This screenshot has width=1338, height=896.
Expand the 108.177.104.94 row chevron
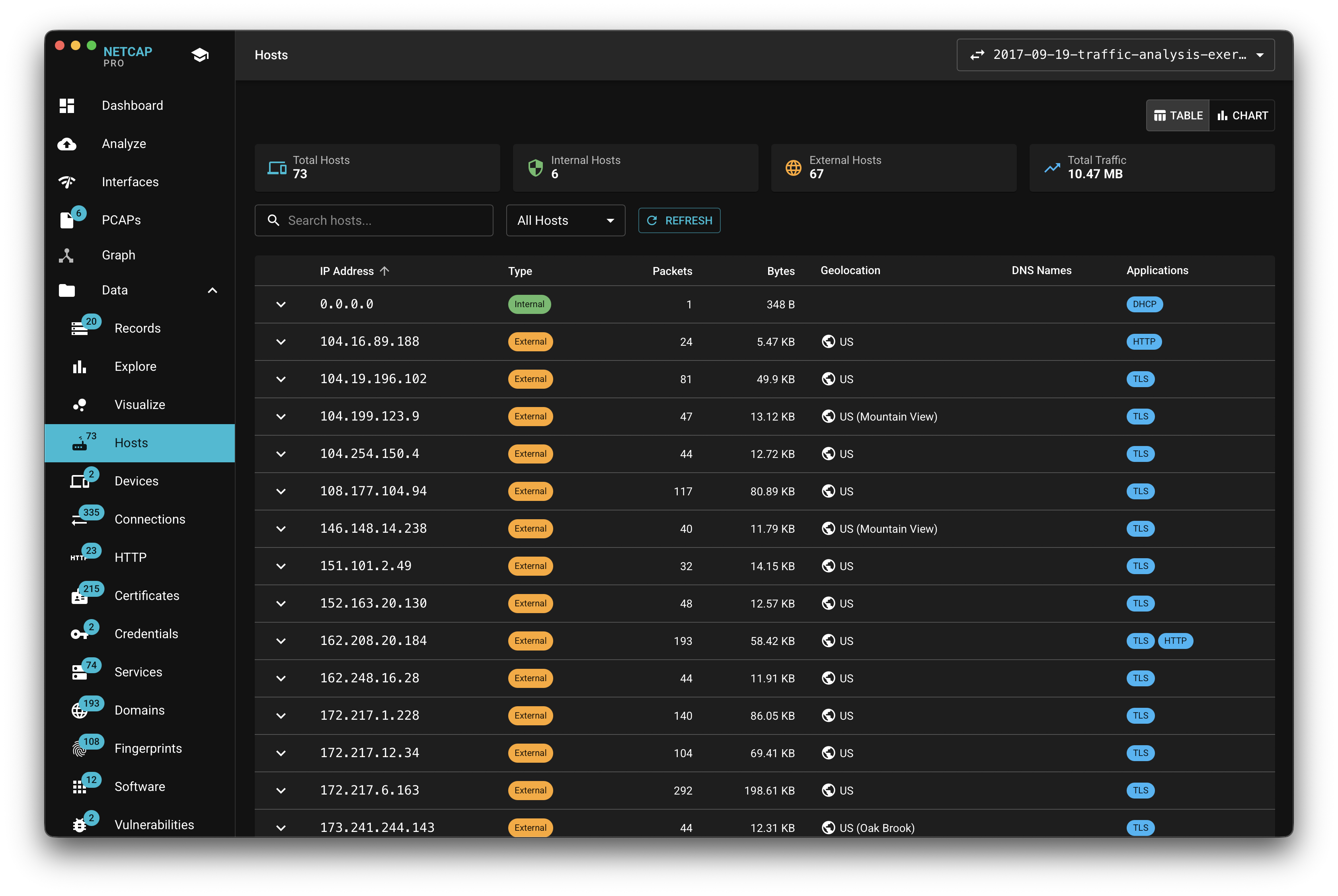click(281, 491)
